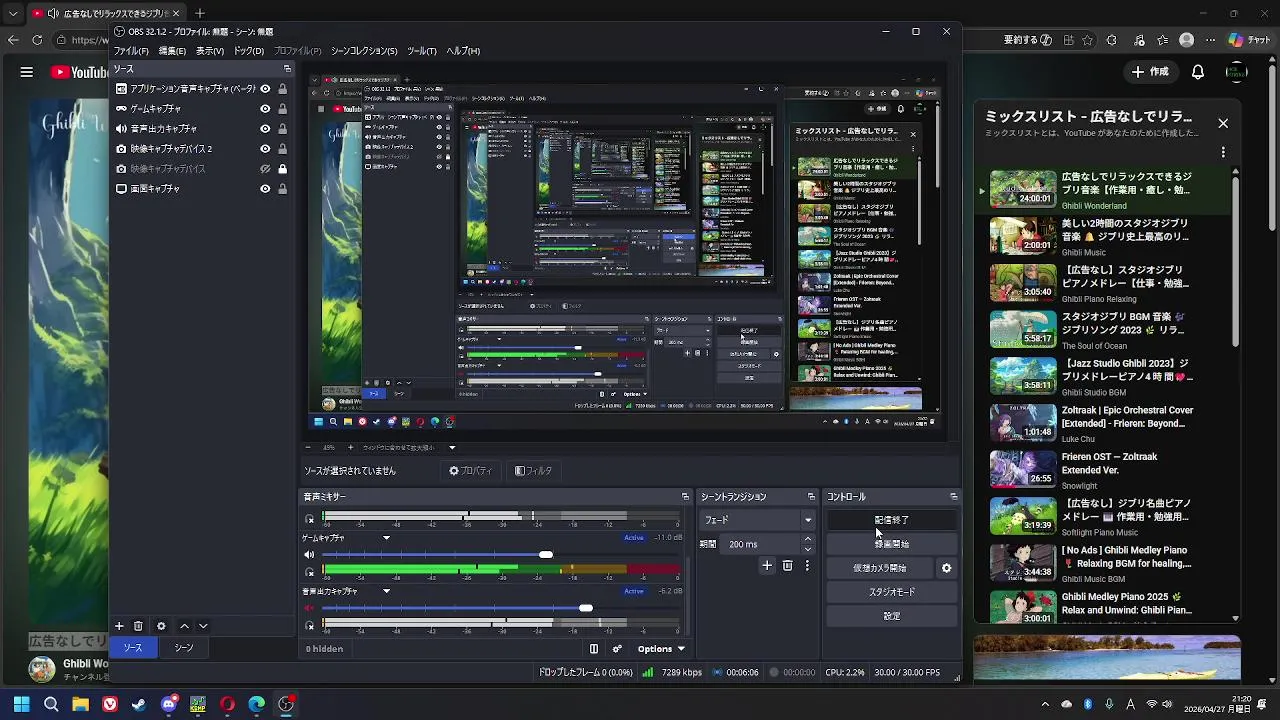The width and height of the screenshot is (1280, 720).
Task: Open preview scaling dropdown arrow
Action: click(x=452, y=448)
